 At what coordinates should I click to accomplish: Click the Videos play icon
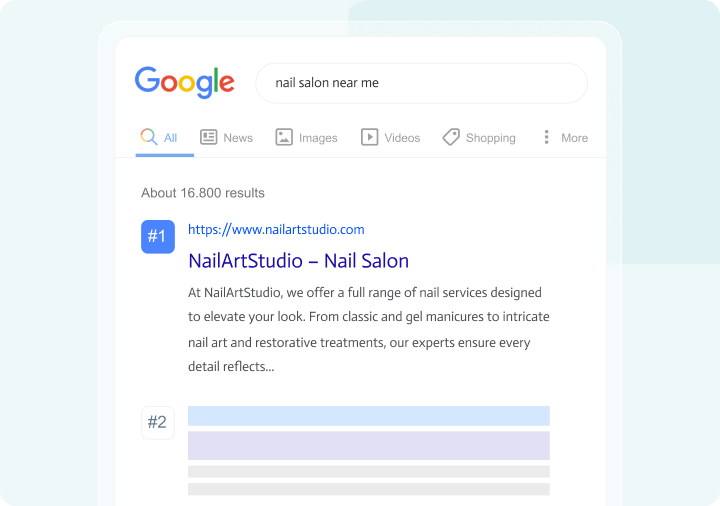point(369,137)
